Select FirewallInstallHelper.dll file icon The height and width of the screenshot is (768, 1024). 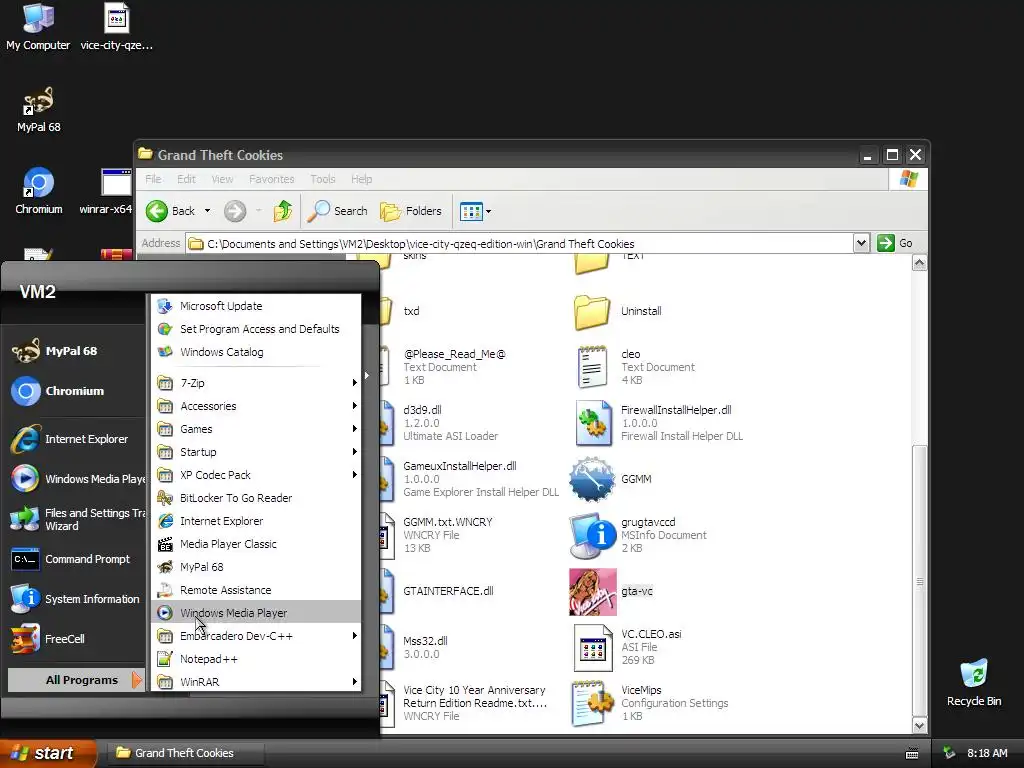click(592, 423)
